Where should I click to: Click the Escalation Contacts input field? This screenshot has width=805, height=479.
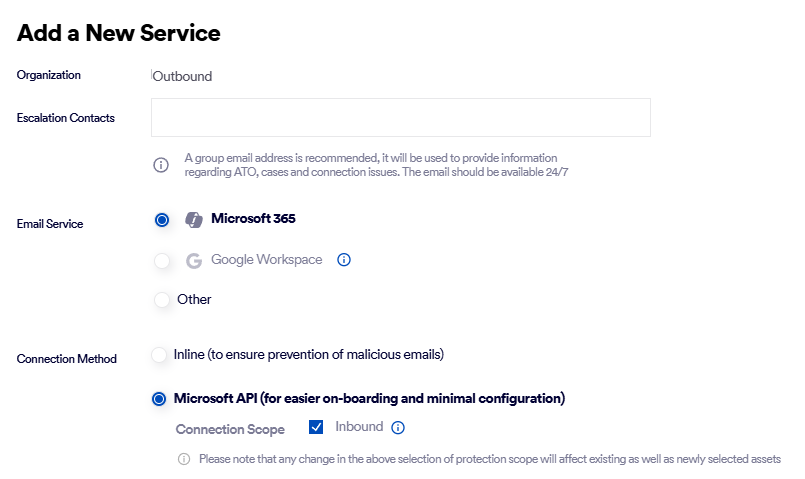click(400, 117)
